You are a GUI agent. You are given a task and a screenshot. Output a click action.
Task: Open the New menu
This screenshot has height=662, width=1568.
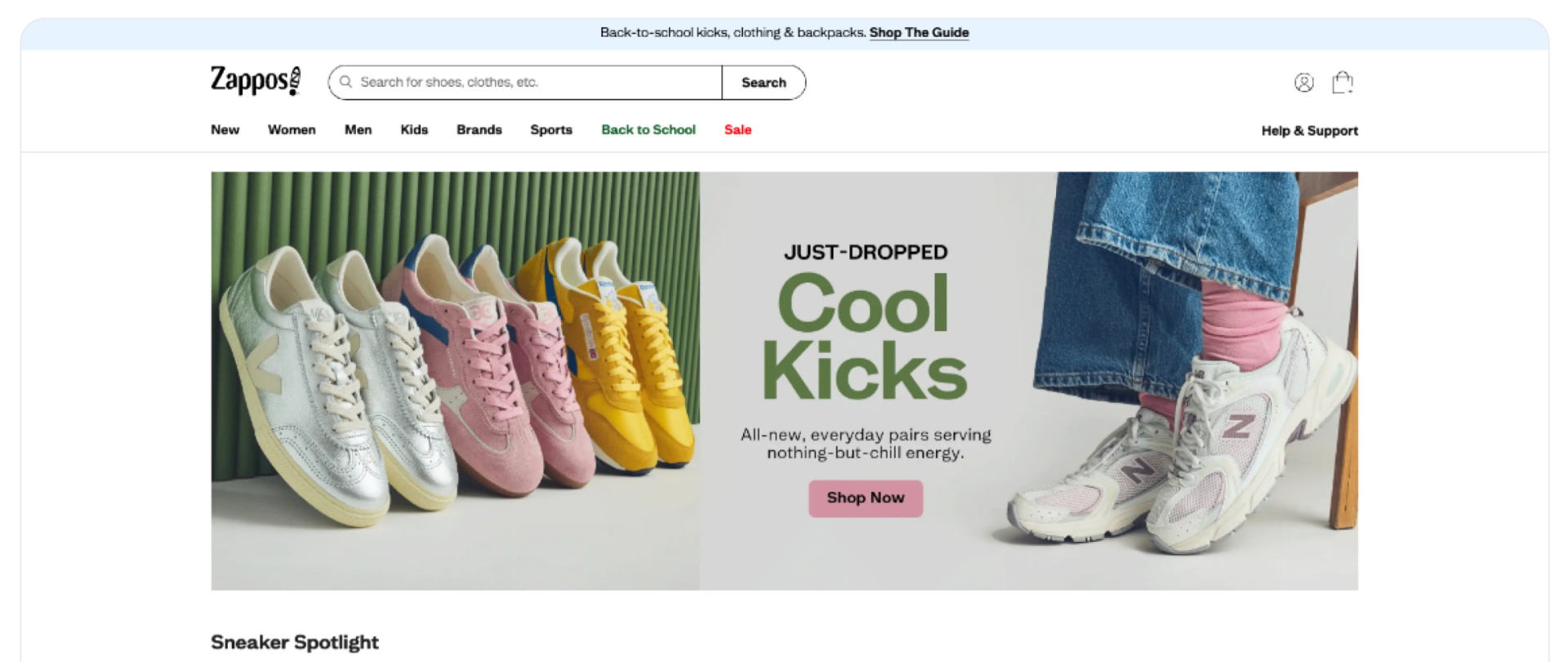pyautogui.click(x=225, y=130)
